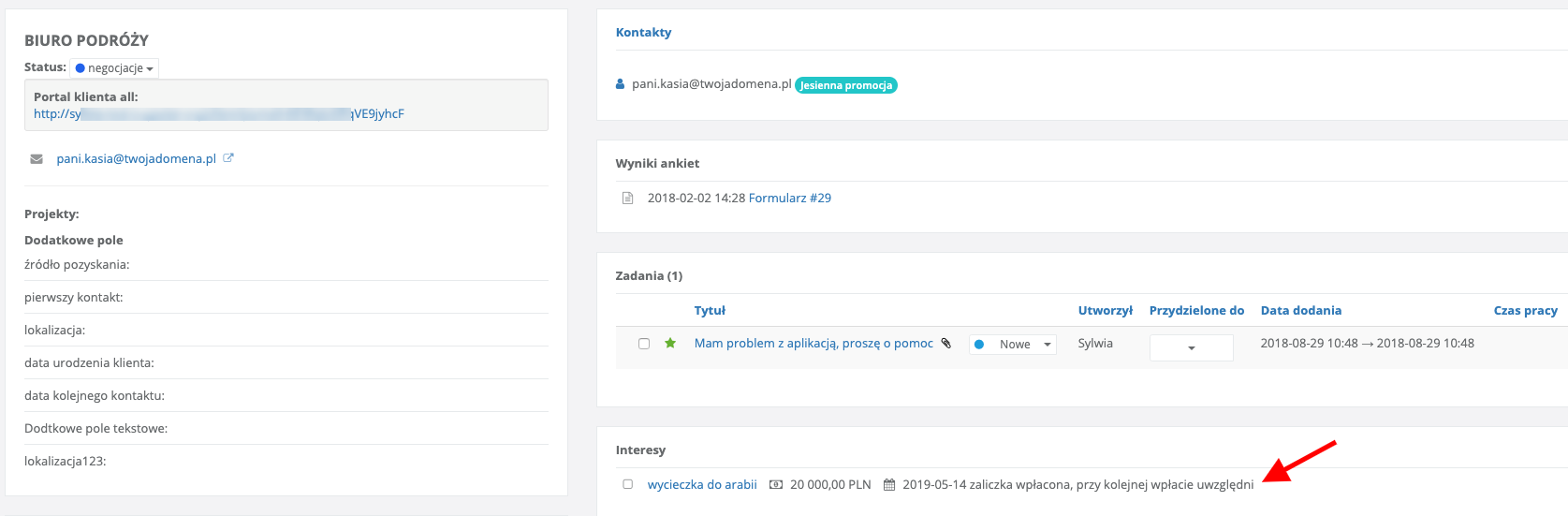Open external link icon next to email
This screenshot has width=1568, height=516.
(x=228, y=158)
